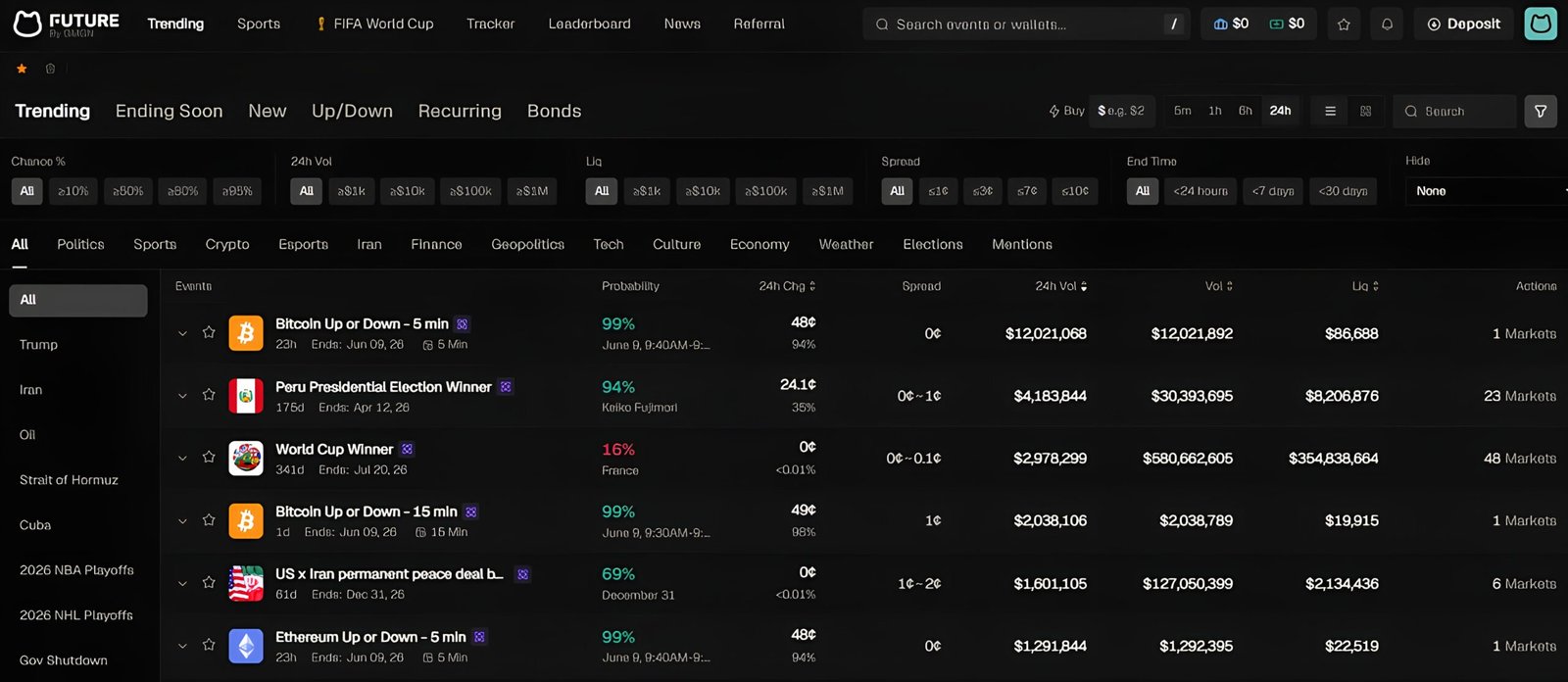Open the notifications bell icon
Image resolution: width=1568 pixels, height=682 pixels.
(1387, 24)
